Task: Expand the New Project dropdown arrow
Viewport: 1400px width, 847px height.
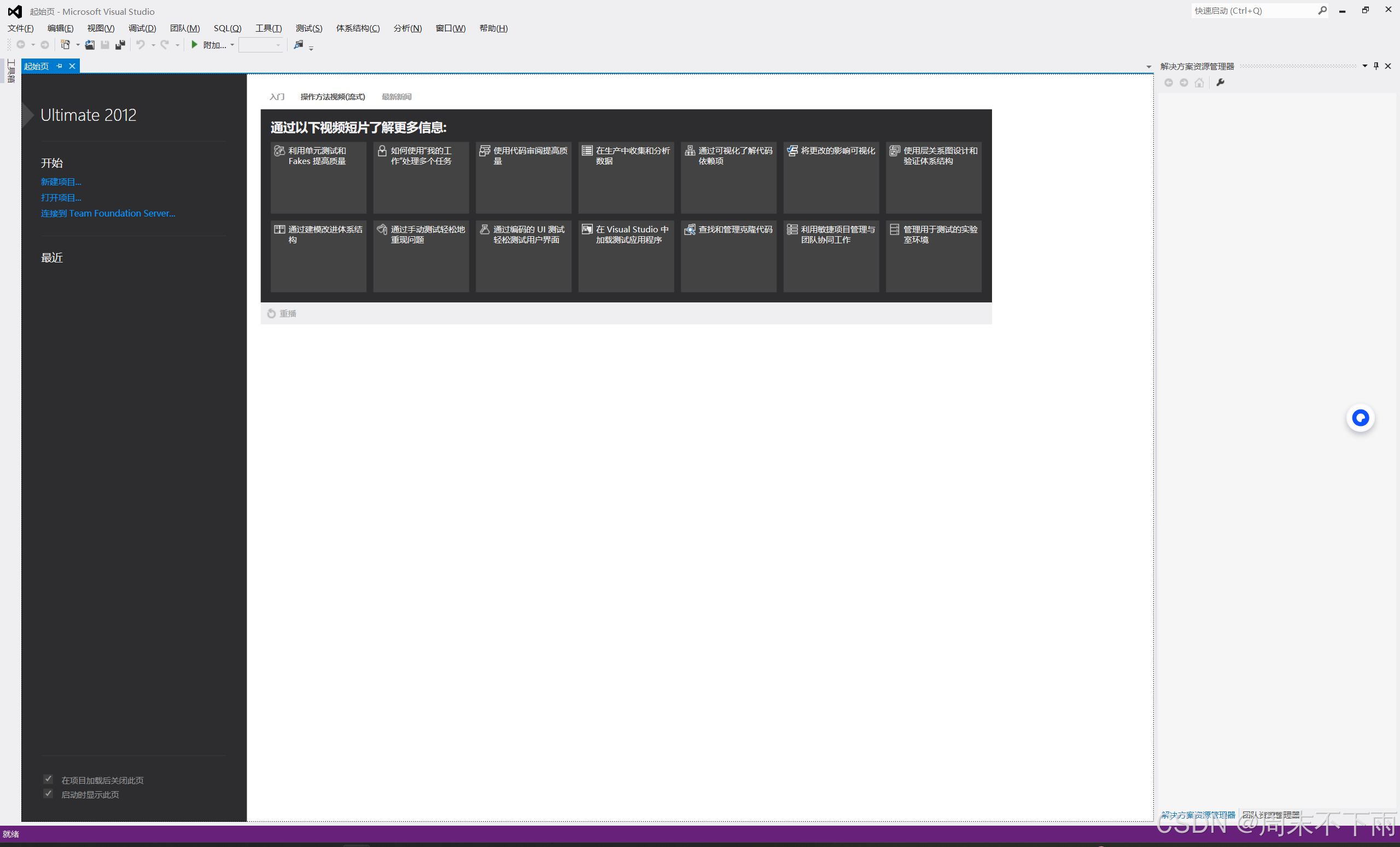Action: tap(78, 45)
